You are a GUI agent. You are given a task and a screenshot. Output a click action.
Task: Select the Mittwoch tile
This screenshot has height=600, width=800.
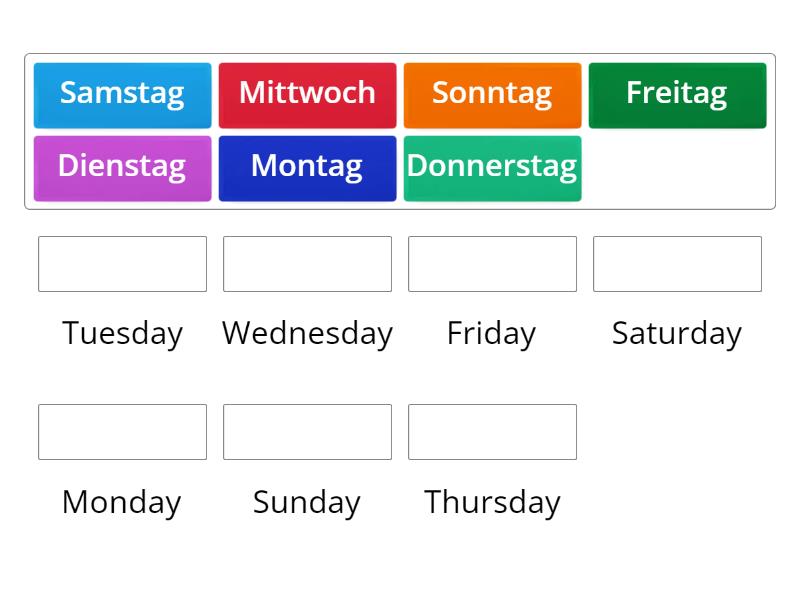click(307, 94)
